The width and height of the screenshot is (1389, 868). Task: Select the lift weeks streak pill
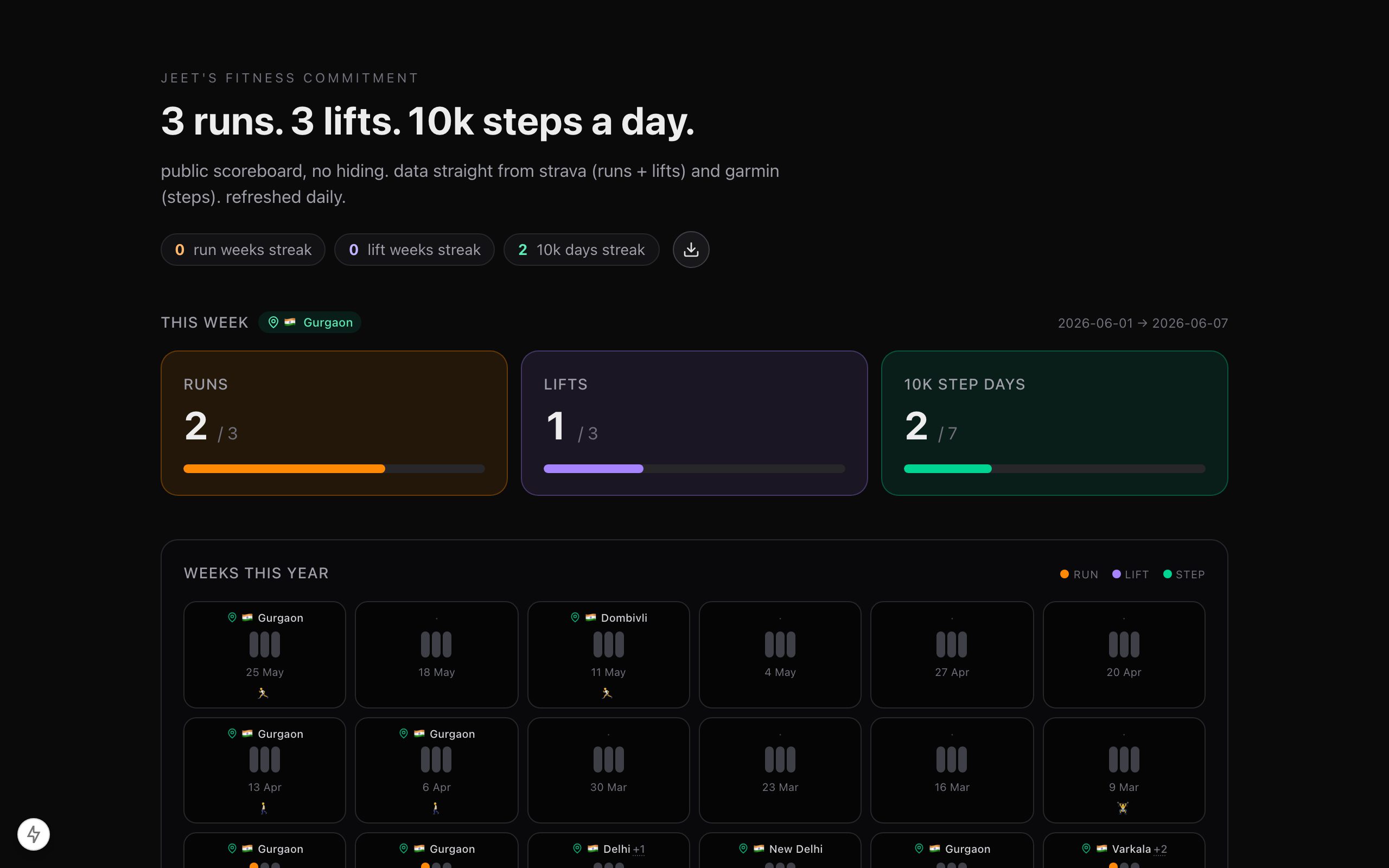[x=415, y=250]
